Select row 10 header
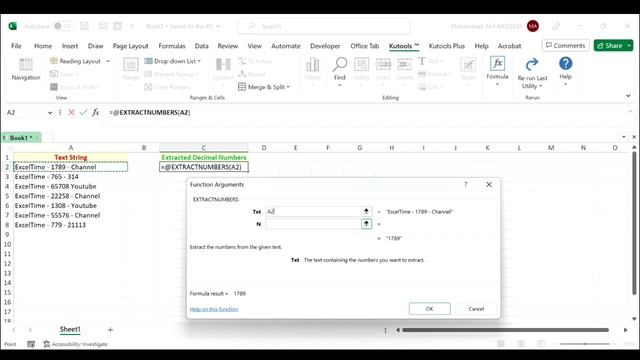640x360 pixels. (7, 244)
